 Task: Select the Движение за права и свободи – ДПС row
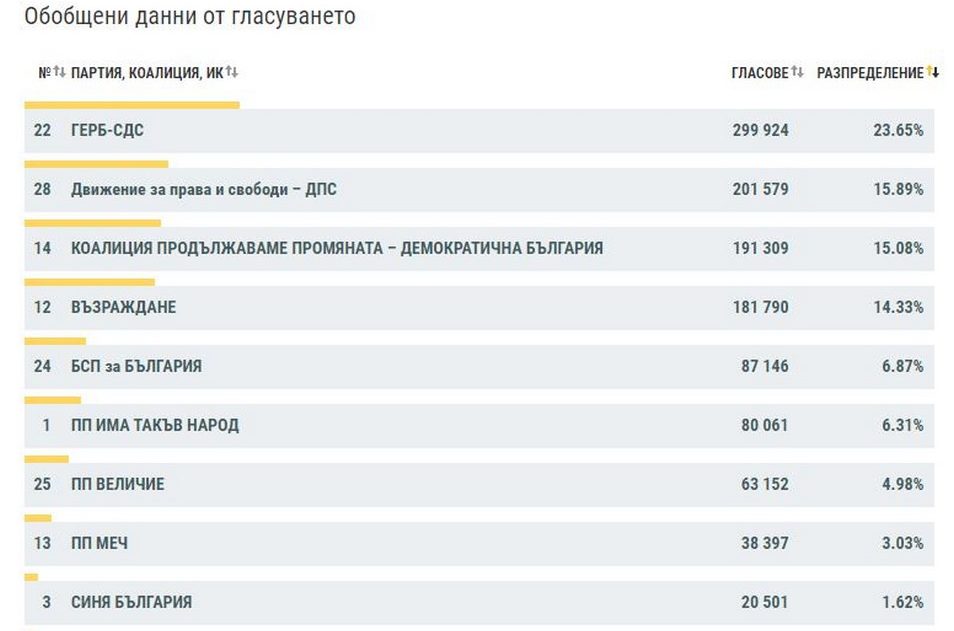(479, 190)
